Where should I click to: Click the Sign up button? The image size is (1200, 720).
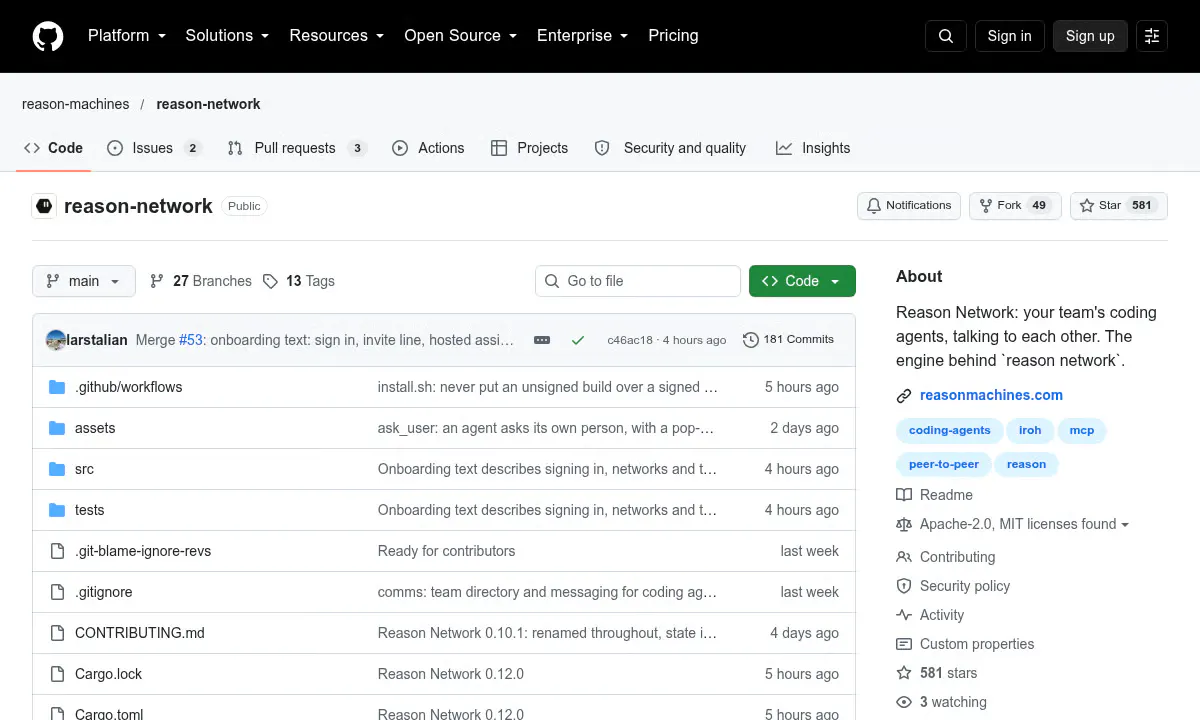tap(1090, 36)
